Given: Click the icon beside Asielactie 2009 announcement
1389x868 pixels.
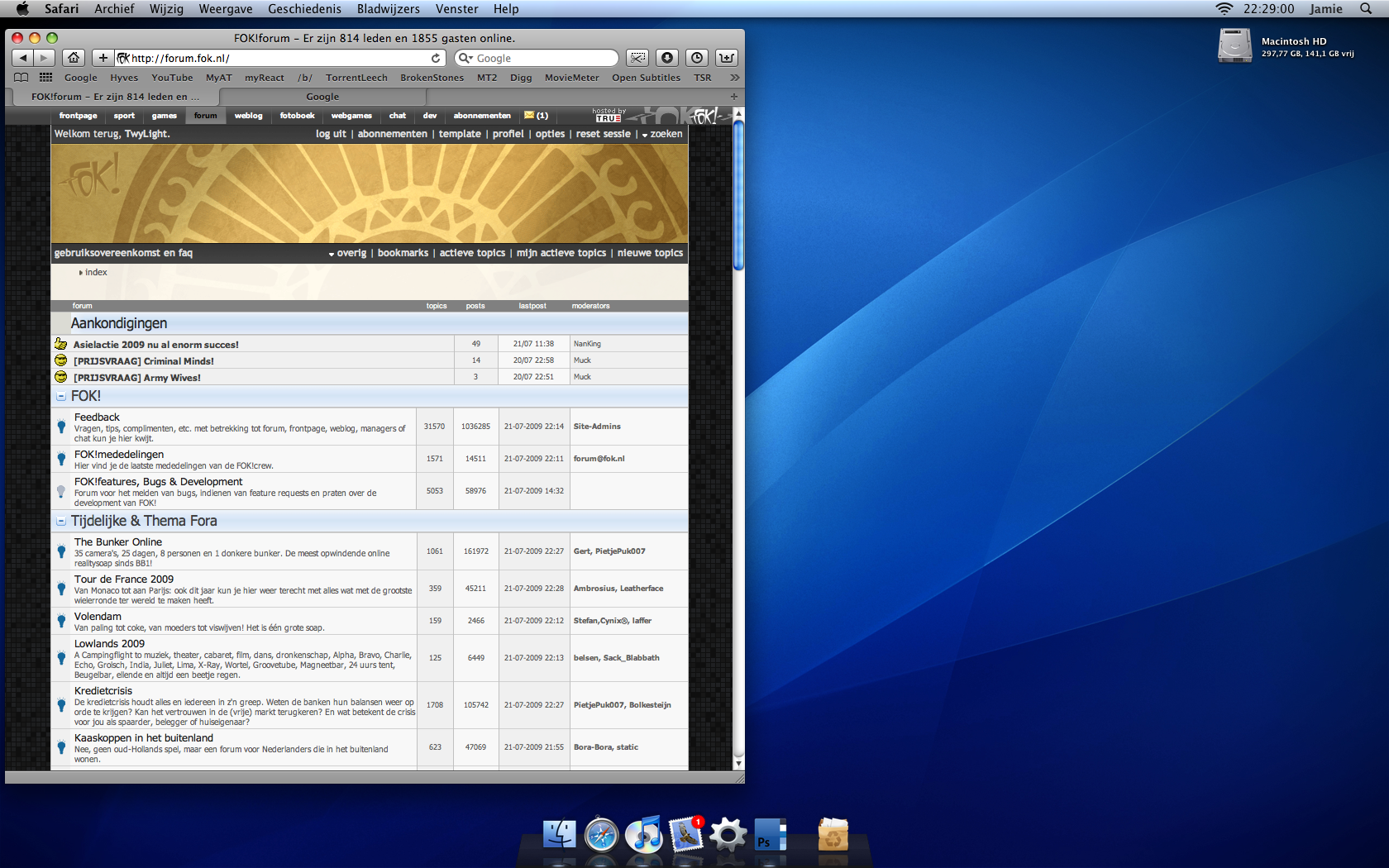Looking at the screenshot, I should point(61,344).
